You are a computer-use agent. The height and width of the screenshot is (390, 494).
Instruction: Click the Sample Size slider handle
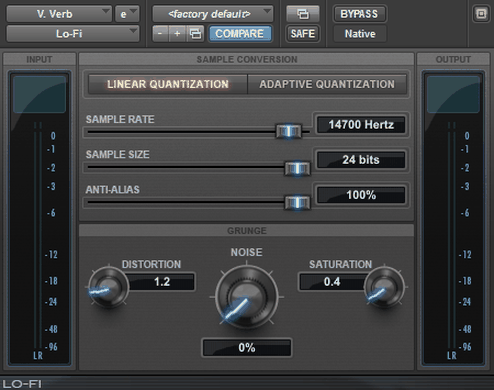pos(297,168)
